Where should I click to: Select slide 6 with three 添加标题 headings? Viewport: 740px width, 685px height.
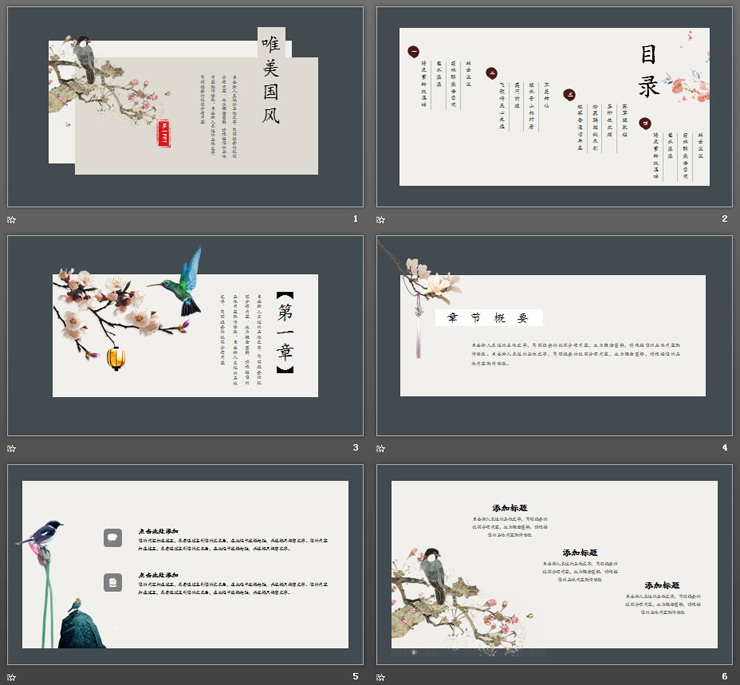[x=554, y=564]
